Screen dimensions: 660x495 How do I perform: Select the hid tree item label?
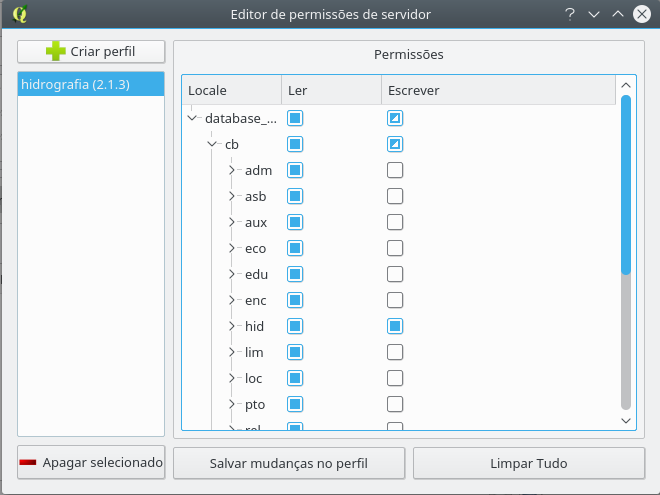pos(254,326)
